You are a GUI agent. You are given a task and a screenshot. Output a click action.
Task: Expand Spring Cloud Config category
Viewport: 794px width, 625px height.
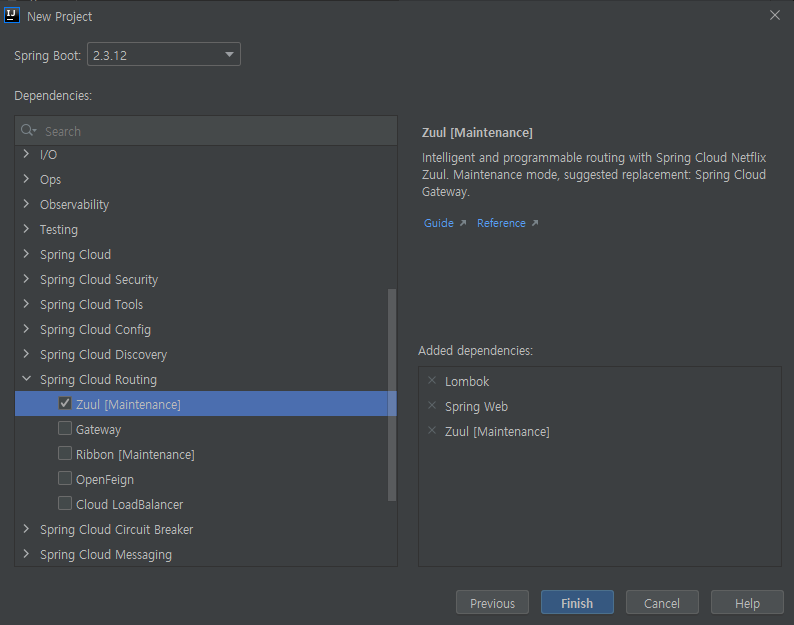point(26,329)
